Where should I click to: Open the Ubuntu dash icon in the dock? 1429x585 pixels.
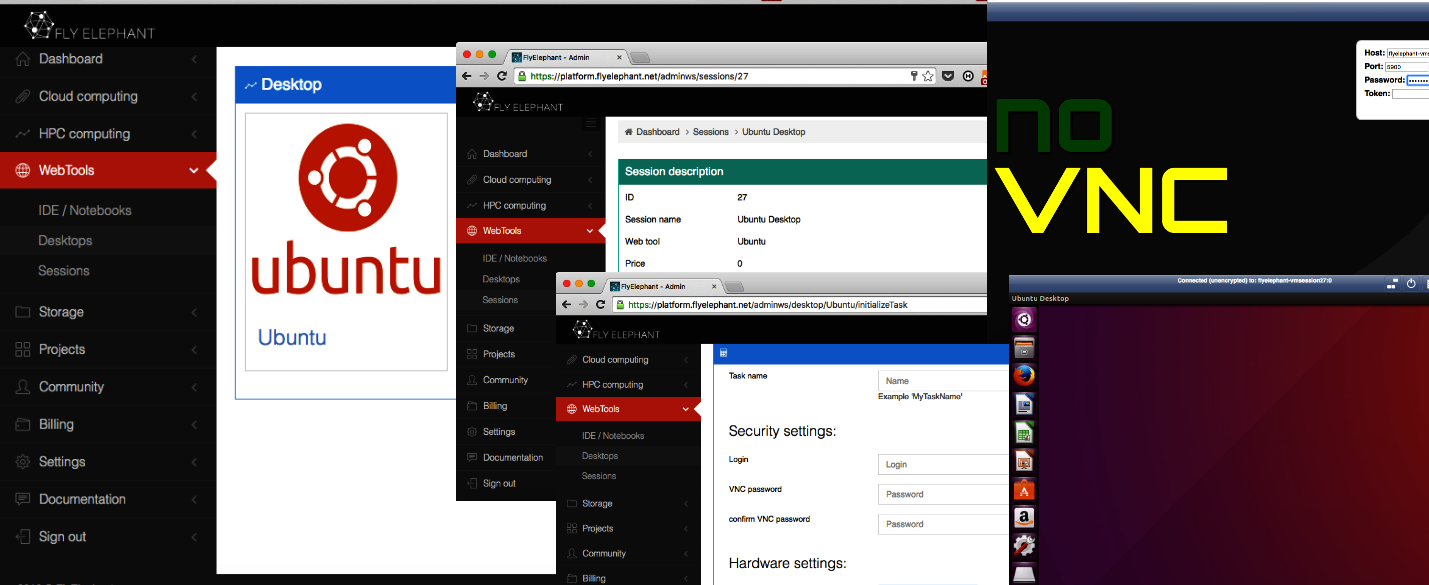[1024, 319]
